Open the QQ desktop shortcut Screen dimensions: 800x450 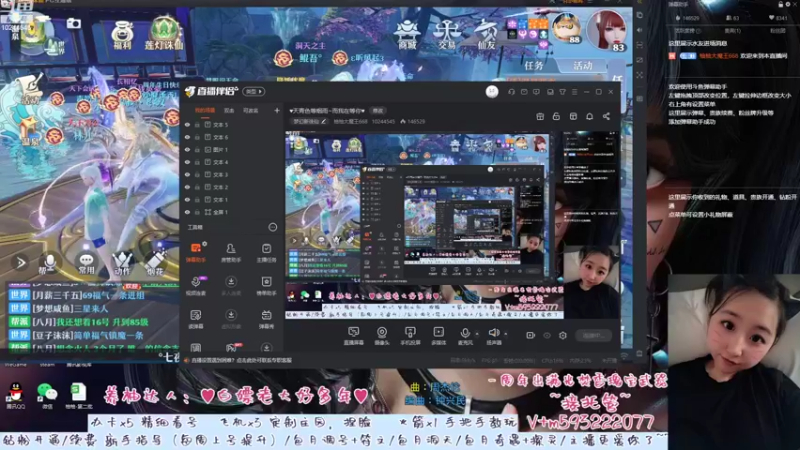pos(15,395)
